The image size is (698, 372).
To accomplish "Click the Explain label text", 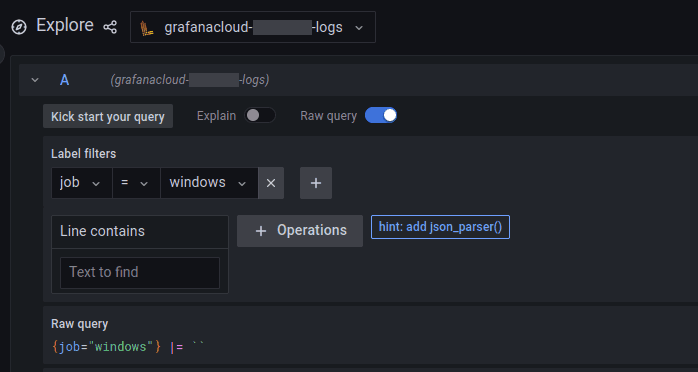I will click(x=216, y=116).
